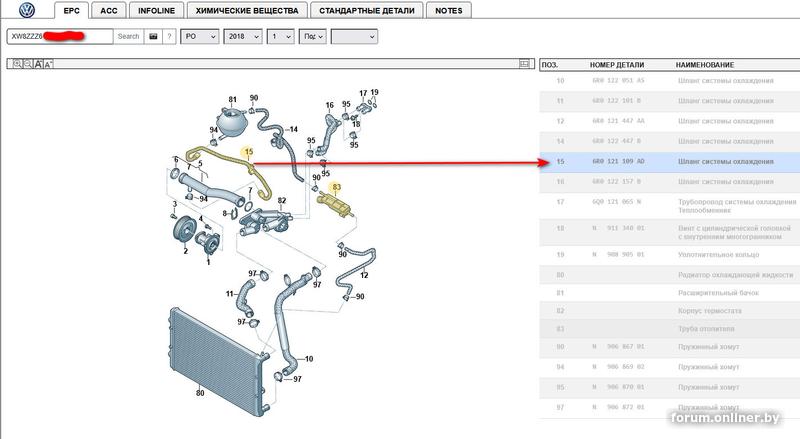Open the СТАНДАРТНЫЕ ДЕТАЛИ tab
The image size is (800, 439).
[x=367, y=10]
